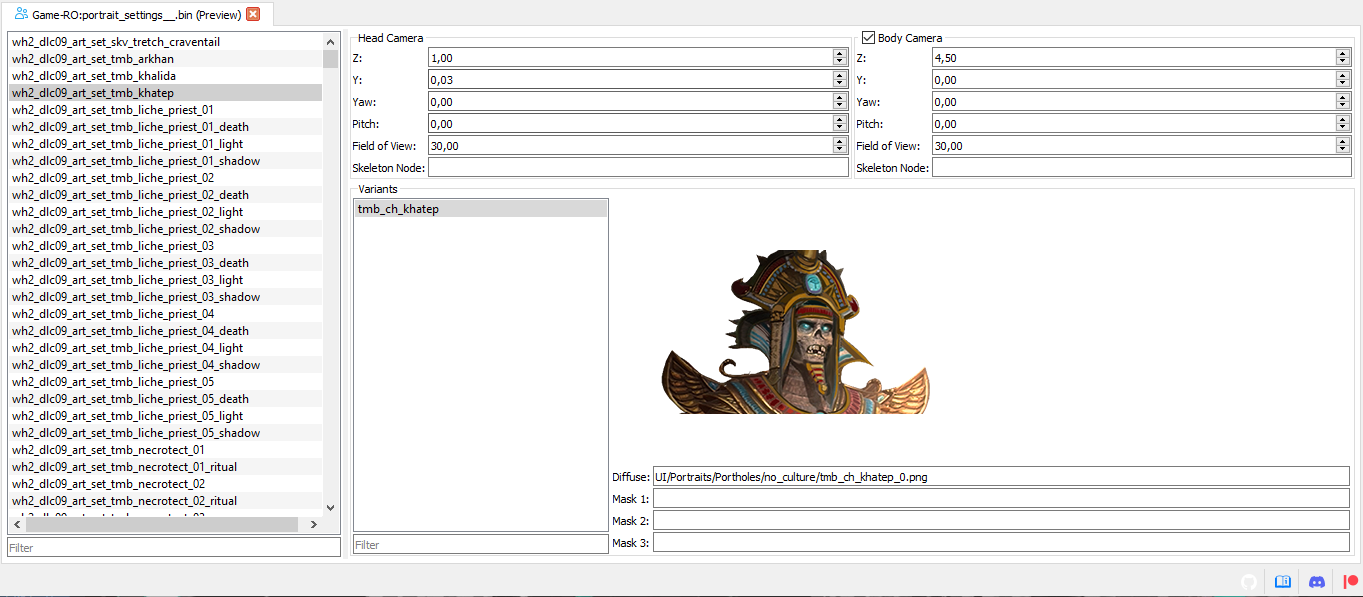This screenshot has width=1363, height=597.
Task: Toggle the Body Camera checkbox
Action: (868, 38)
